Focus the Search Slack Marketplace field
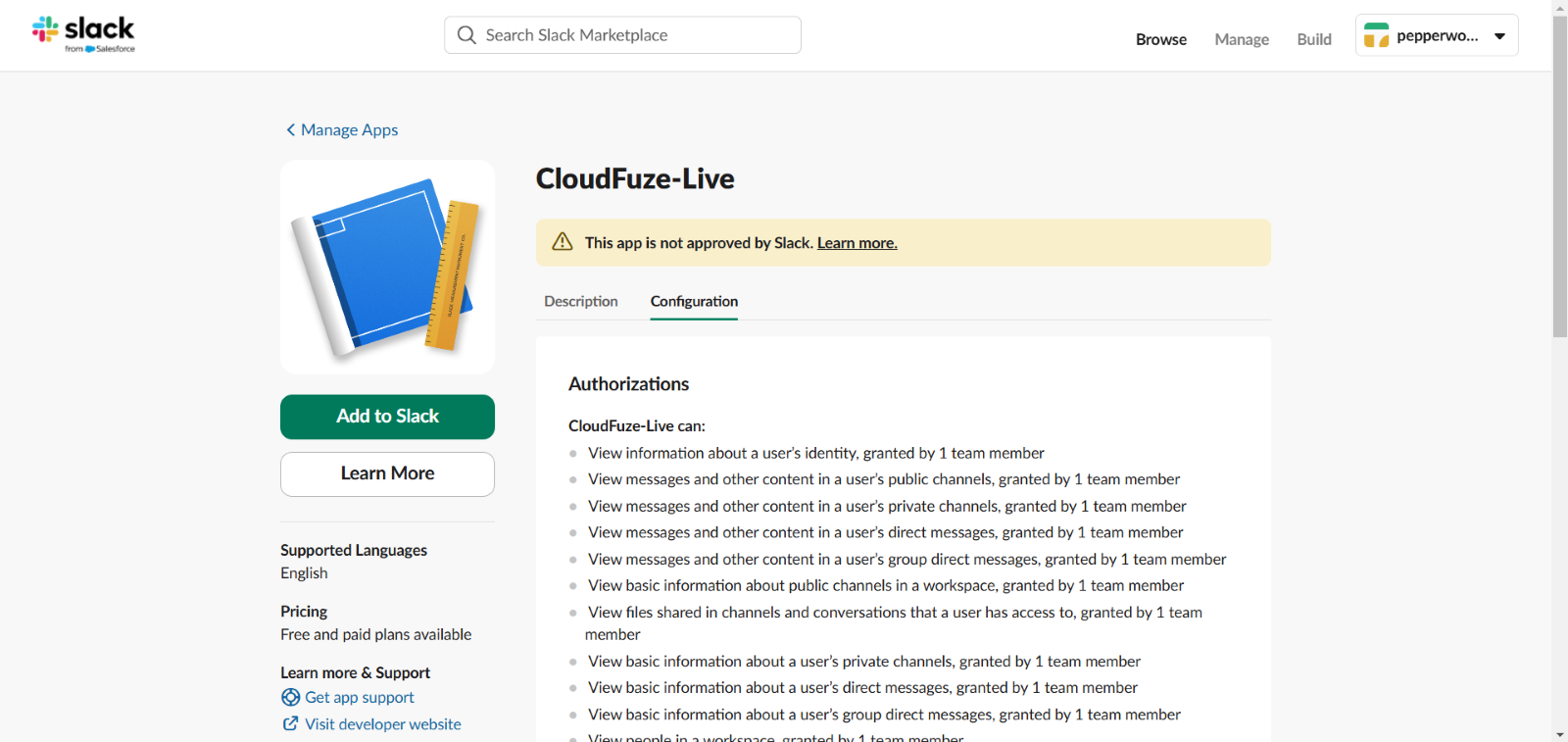Screen dimensions: 1568x742 622,35
